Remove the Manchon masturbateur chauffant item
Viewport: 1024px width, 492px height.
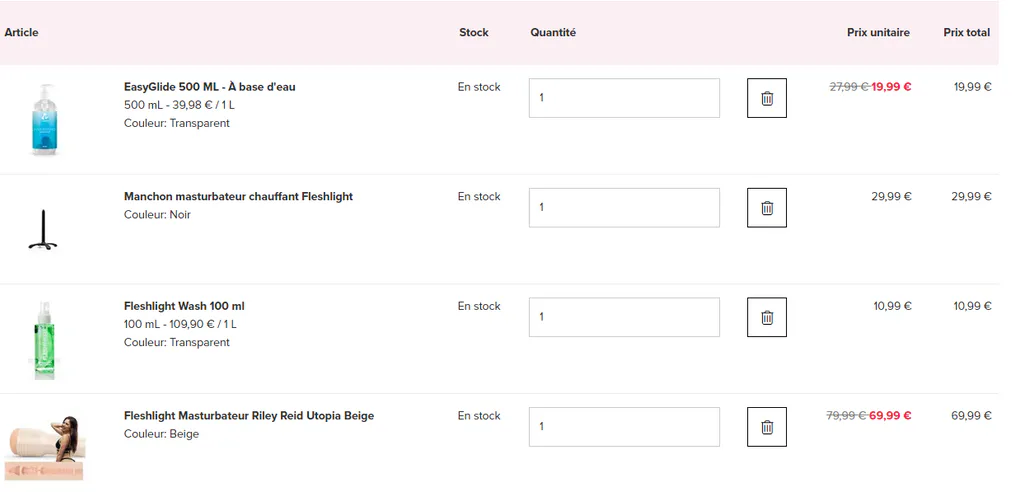[x=767, y=208]
